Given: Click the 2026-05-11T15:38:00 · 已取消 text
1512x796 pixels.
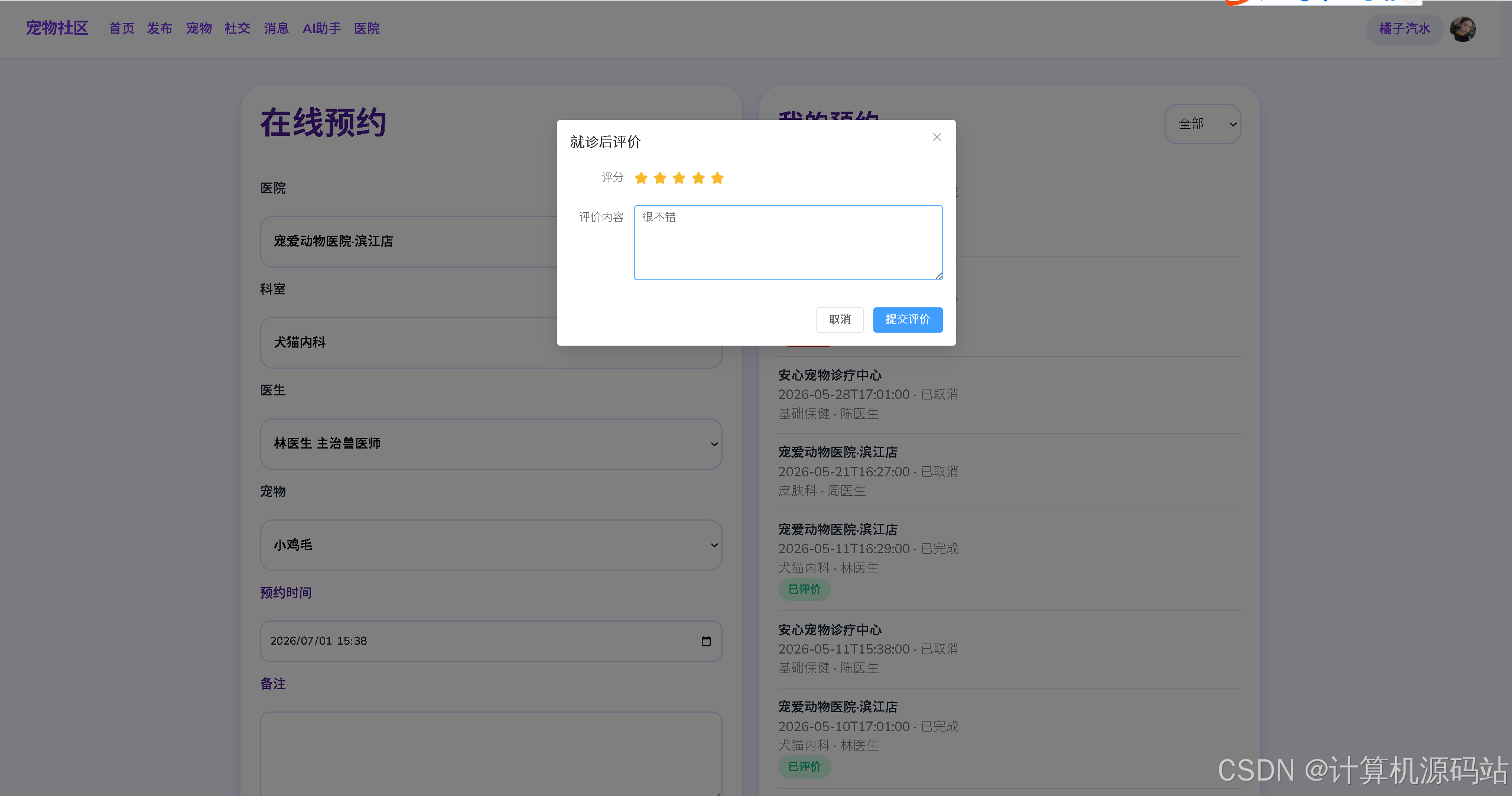Looking at the screenshot, I should (868, 649).
